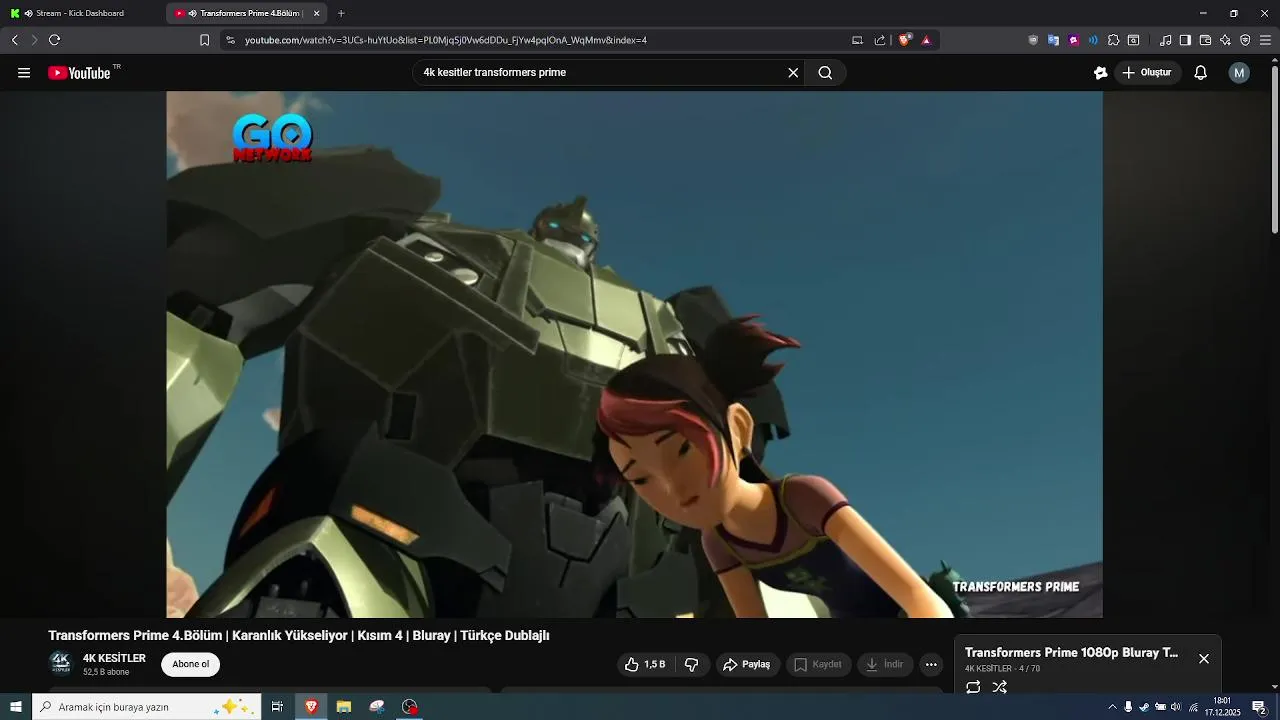Open YouTube notifications bell

coord(1200,73)
